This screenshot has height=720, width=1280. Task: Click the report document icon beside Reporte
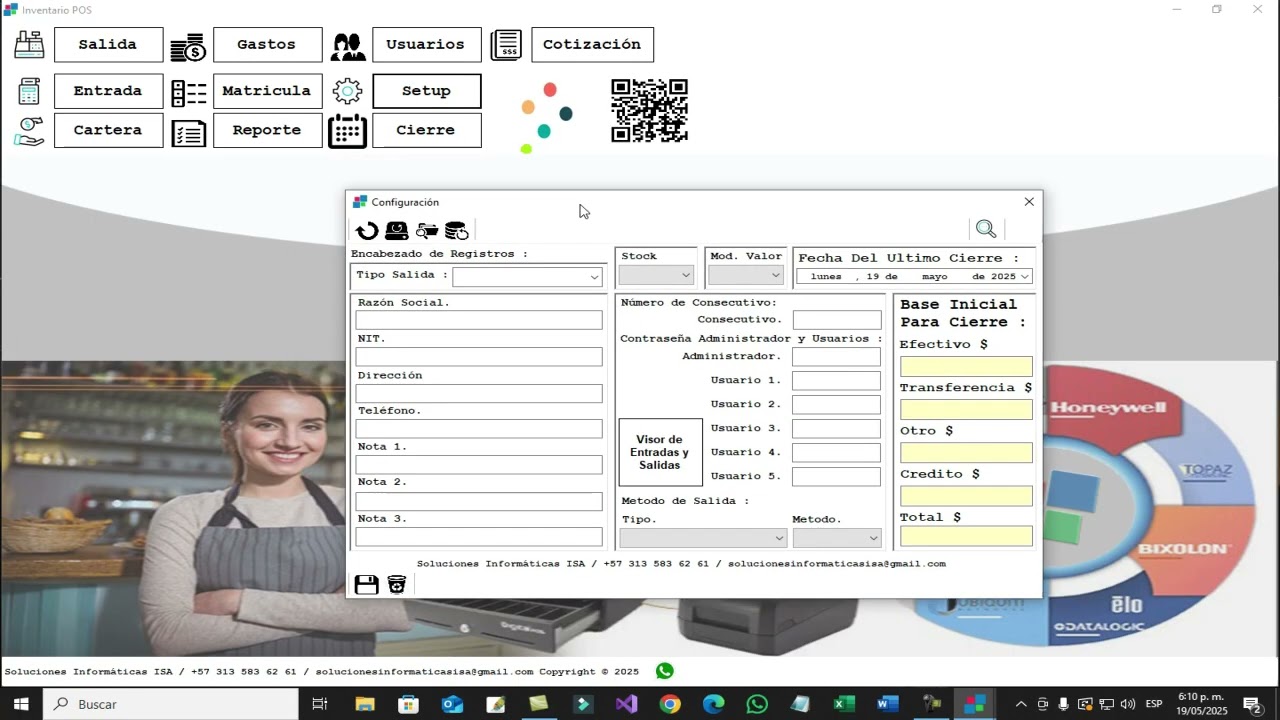(x=188, y=133)
